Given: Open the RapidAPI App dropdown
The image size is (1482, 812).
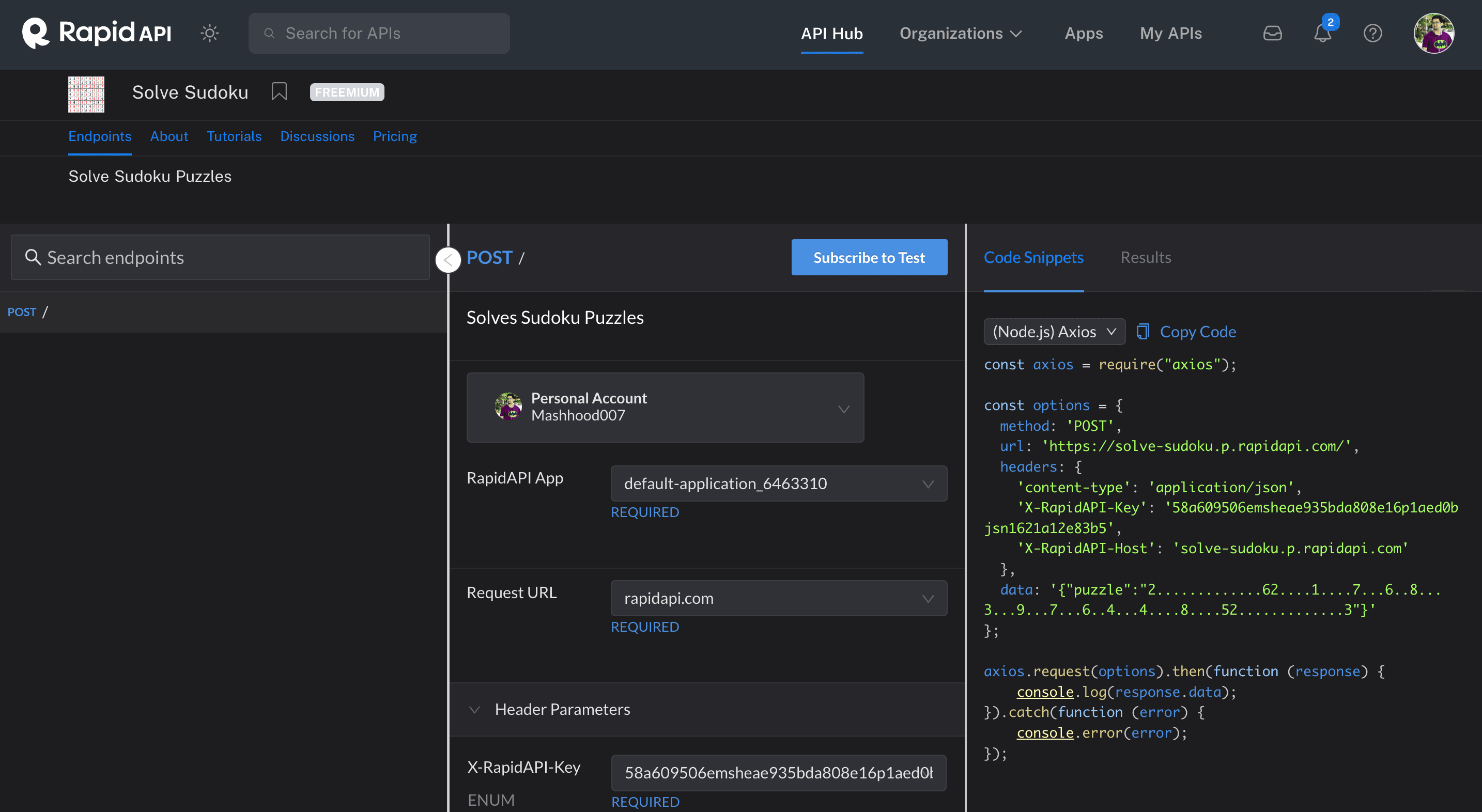Looking at the screenshot, I should (x=778, y=483).
